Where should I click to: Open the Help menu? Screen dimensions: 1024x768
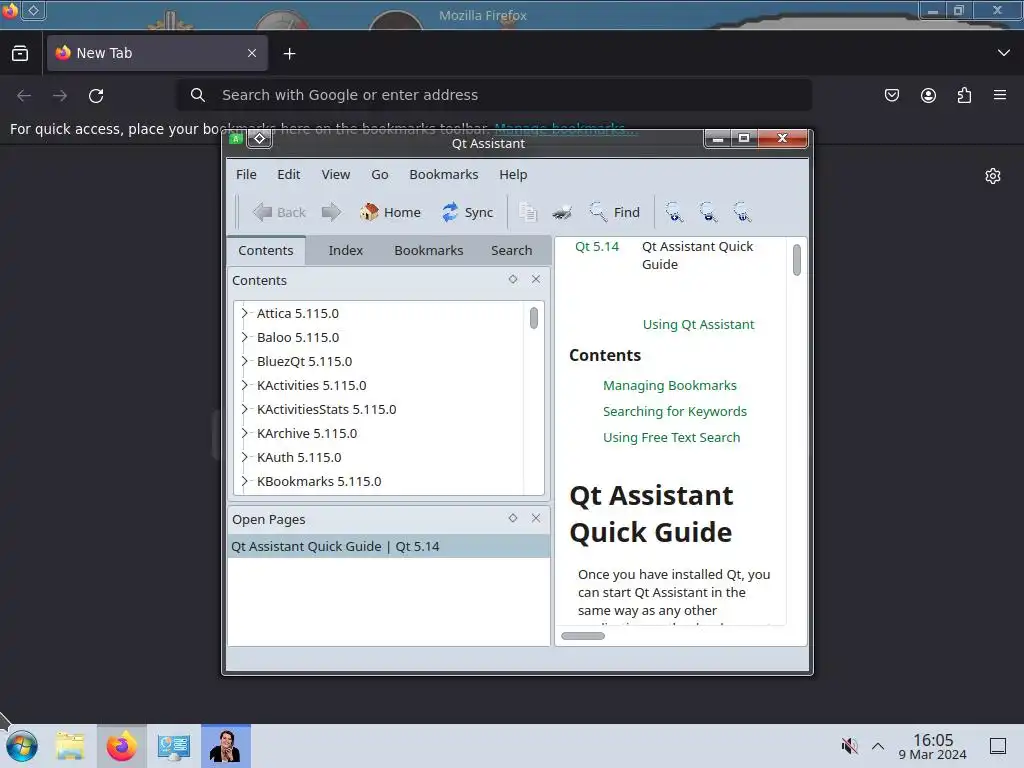(513, 174)
